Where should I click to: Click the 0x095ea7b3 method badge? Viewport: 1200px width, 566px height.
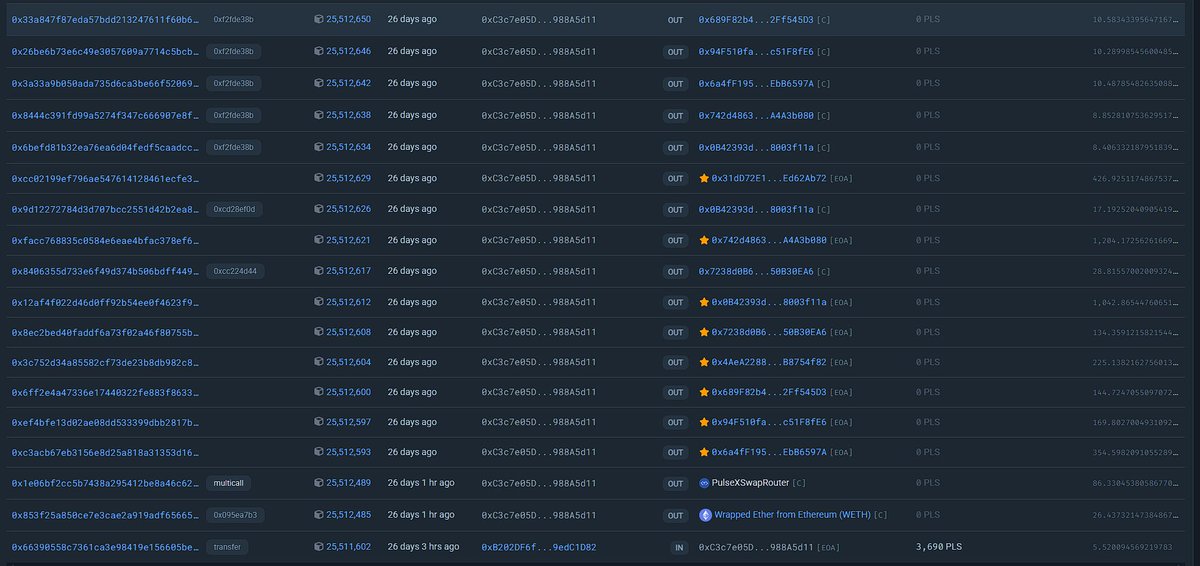click(235, 515)
